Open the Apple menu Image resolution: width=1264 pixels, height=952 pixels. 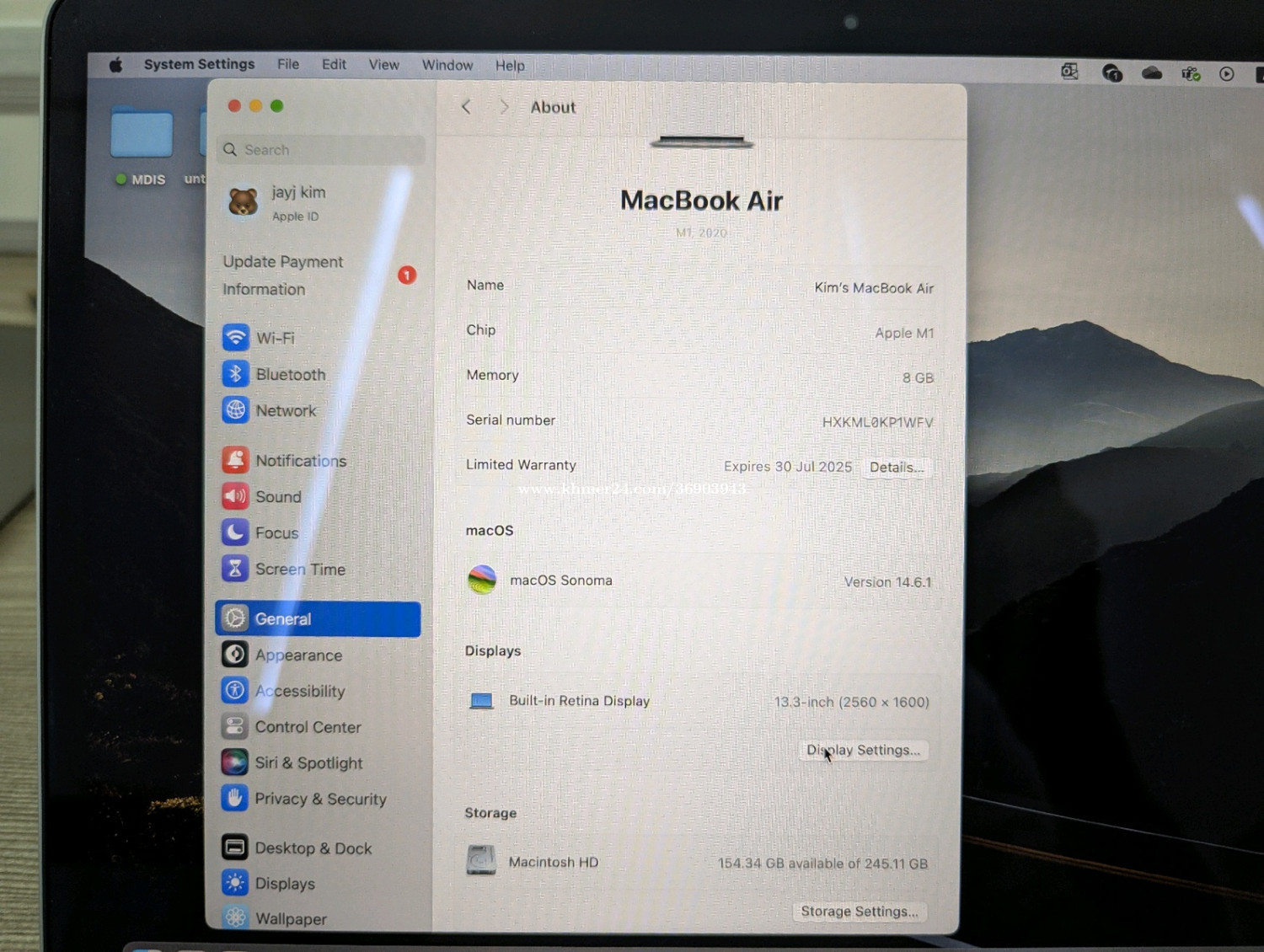pyautogui.click(x=116, y=65)
